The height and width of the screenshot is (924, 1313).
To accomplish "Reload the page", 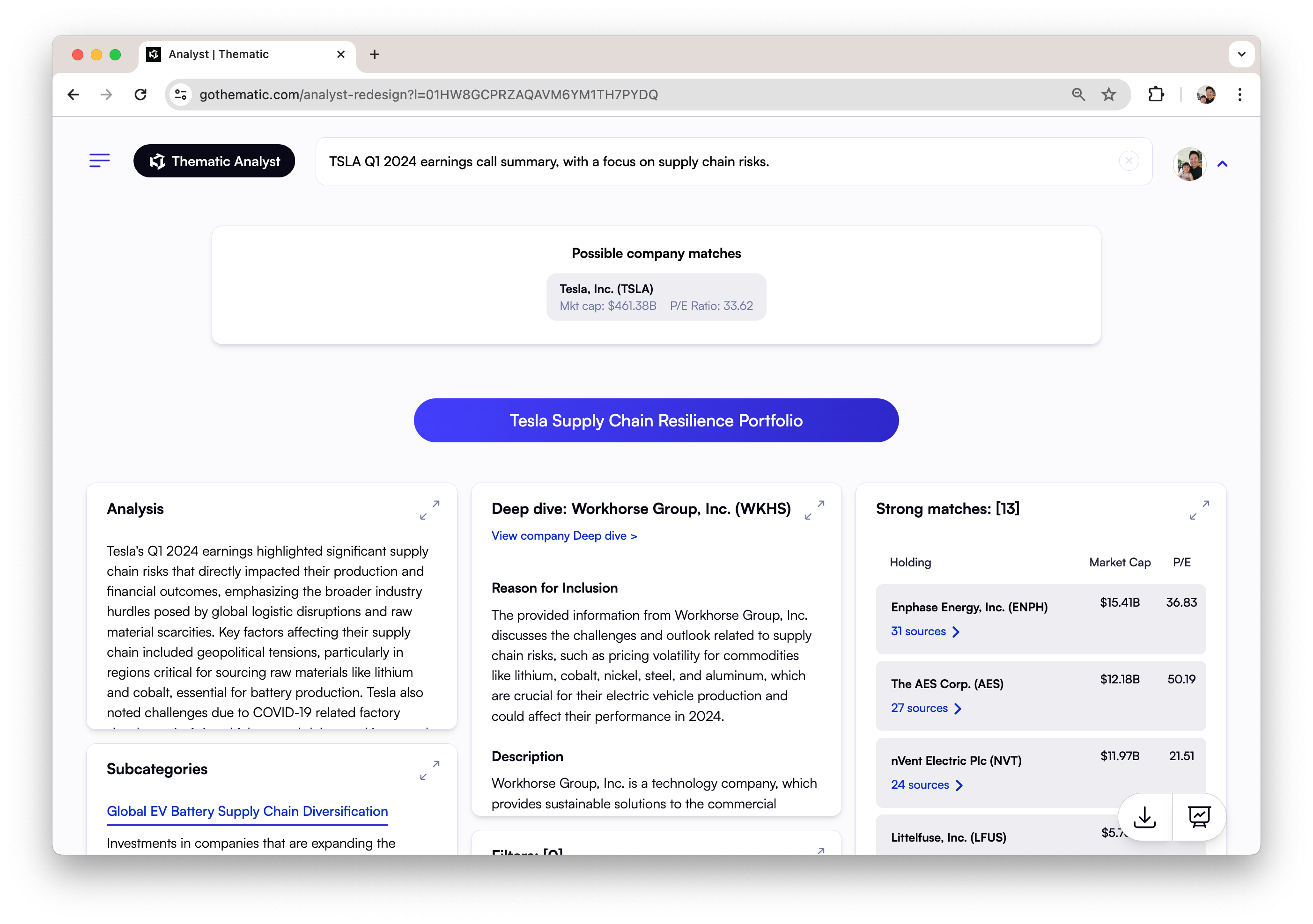I will click(x=140, y=95).
